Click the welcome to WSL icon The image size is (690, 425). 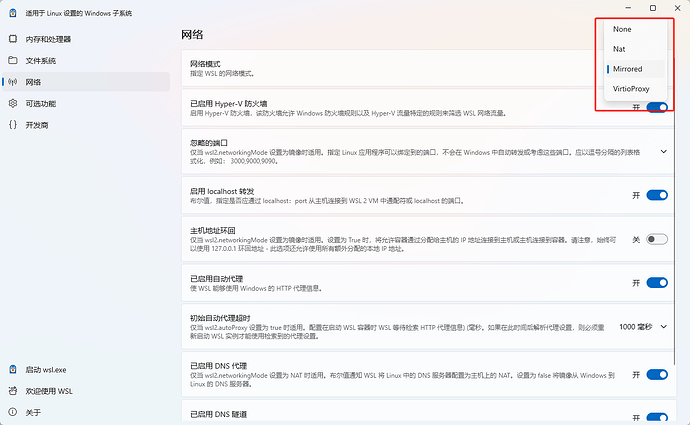point(13,391)
